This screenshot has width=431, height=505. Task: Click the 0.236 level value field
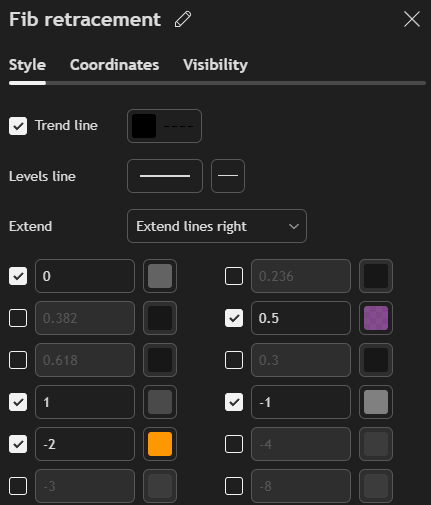(301, 276)
